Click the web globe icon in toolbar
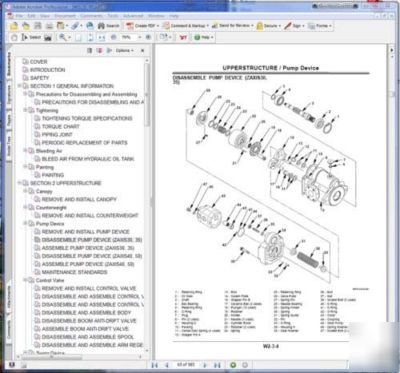 (90, 26)
